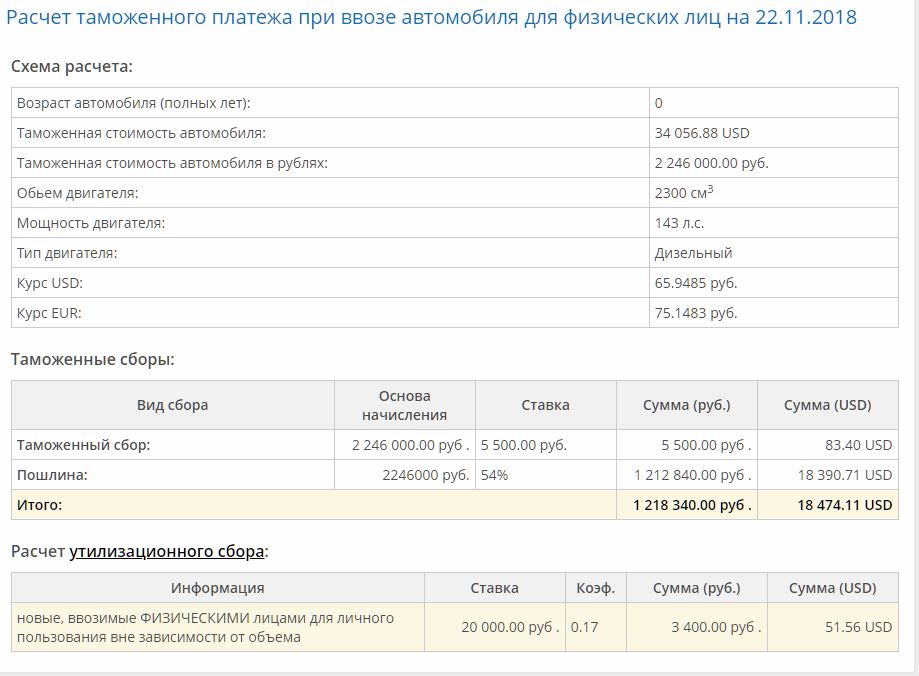919x676 pixels.
Task: Click the Сумма (USD) header in customs fees table
Action: [x=828, y=405]
